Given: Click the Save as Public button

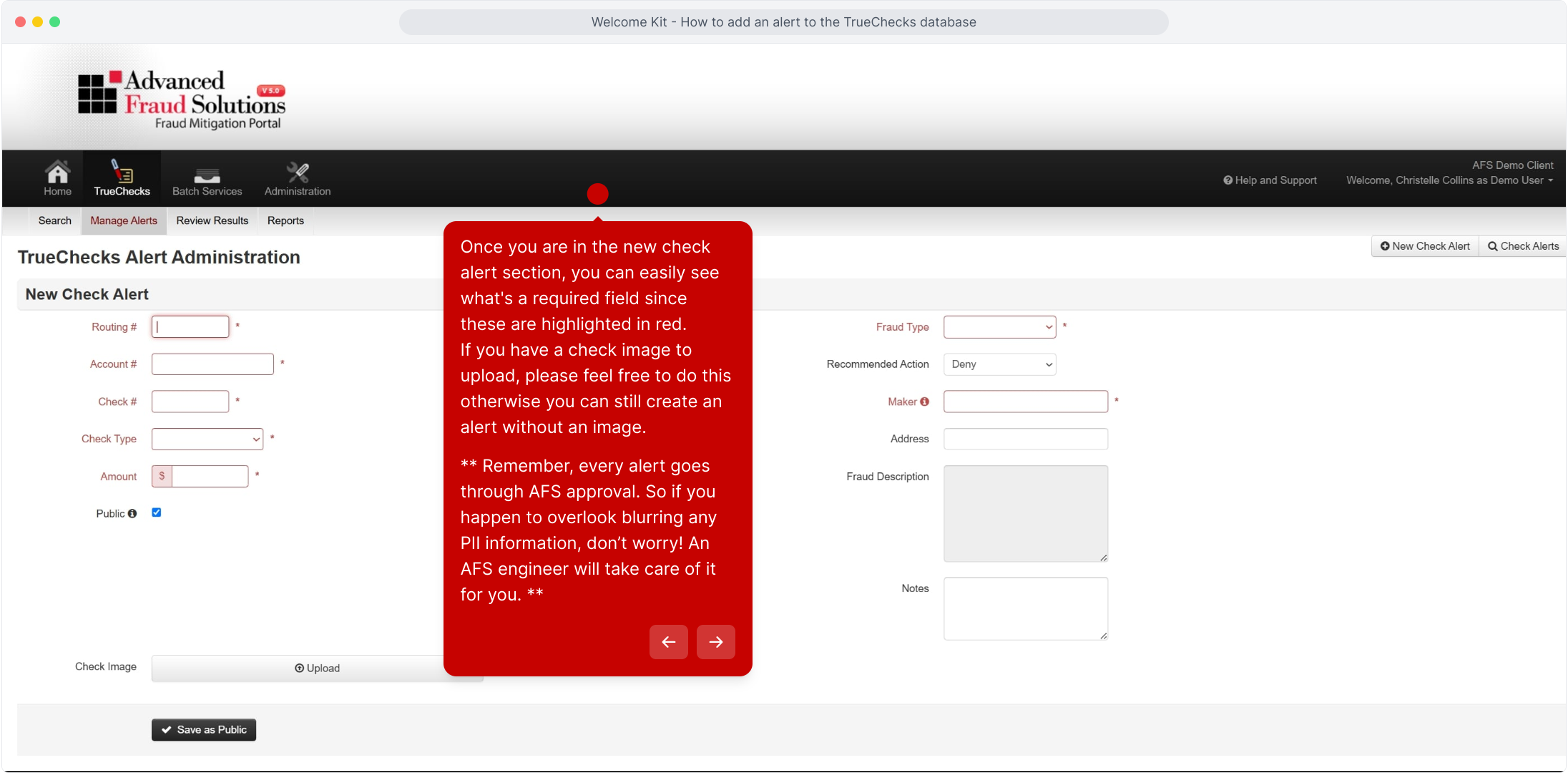Looking at the screenshot, I should click(x=204, y=730).
